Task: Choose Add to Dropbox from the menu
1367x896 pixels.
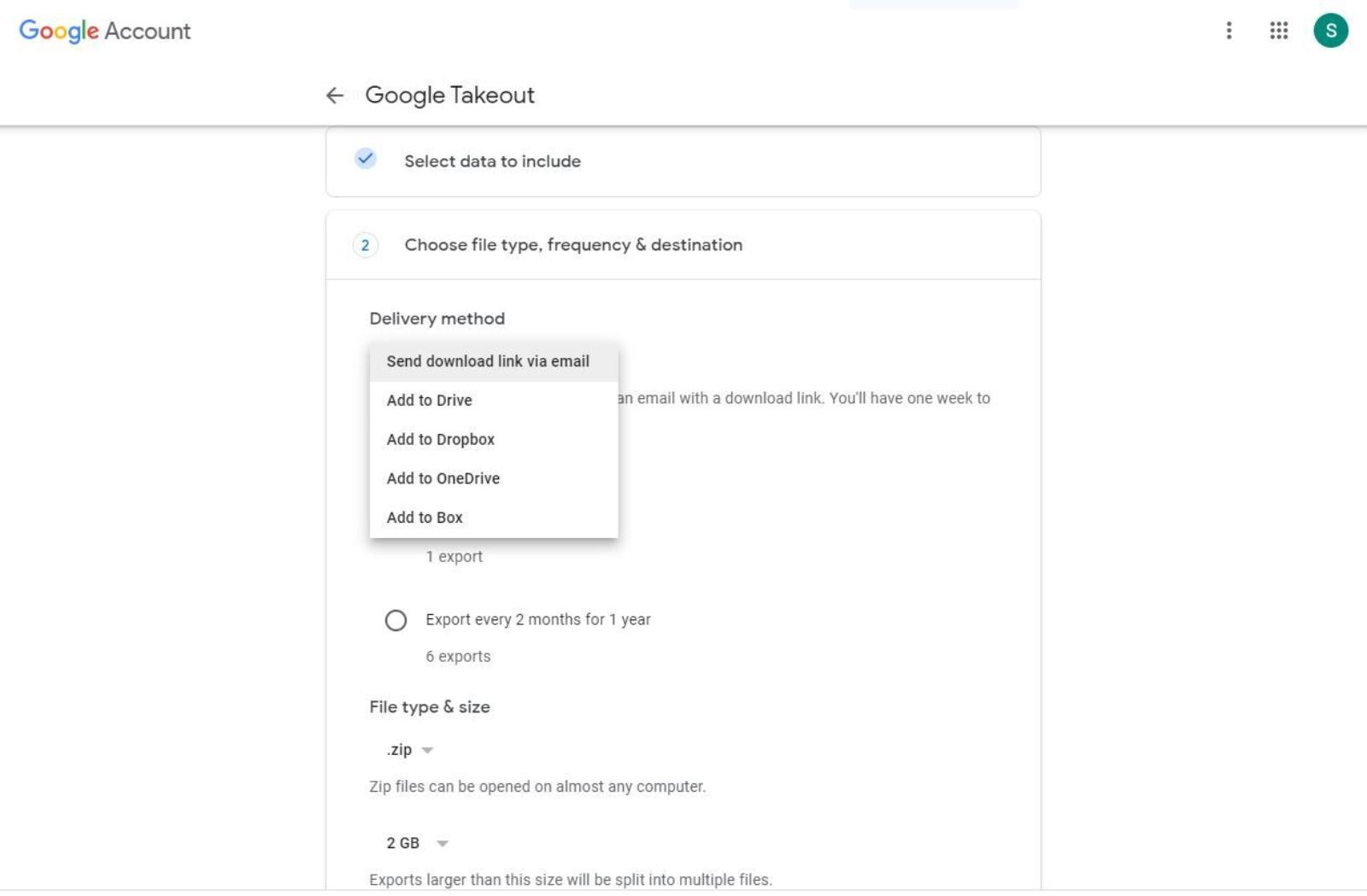Action: [440, 439]
